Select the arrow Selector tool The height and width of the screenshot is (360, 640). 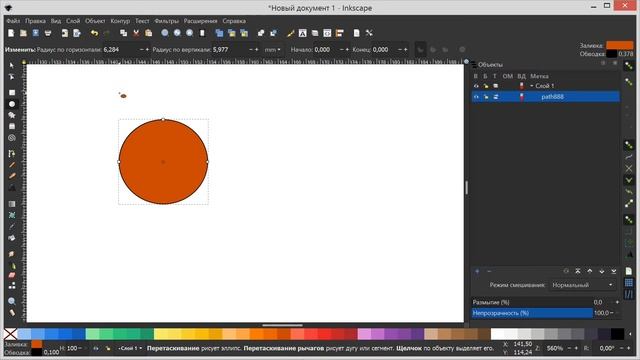coord(12,65)
